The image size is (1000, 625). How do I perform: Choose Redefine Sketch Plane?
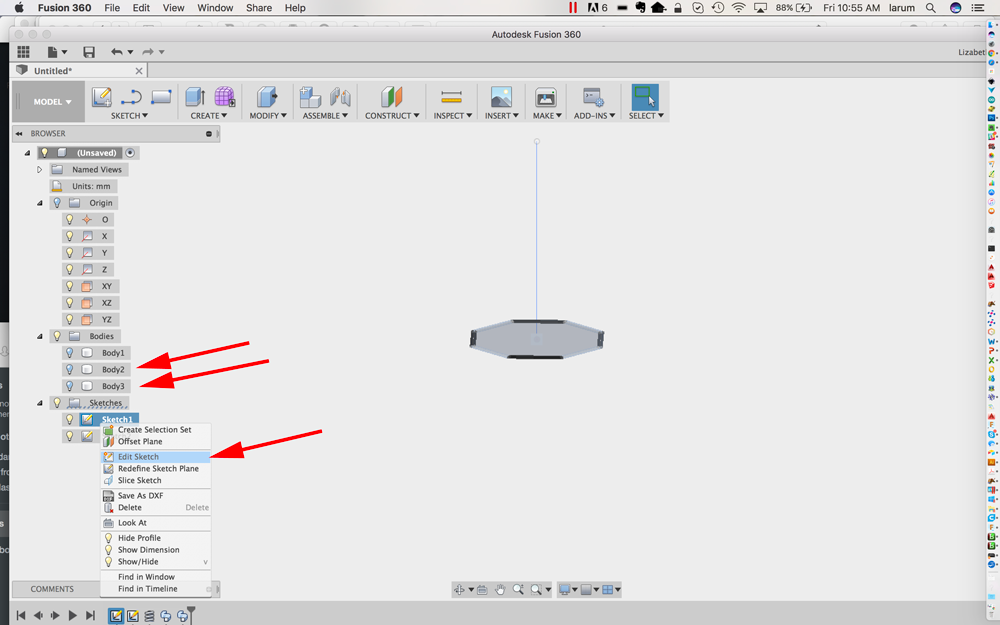click(156, 468)
